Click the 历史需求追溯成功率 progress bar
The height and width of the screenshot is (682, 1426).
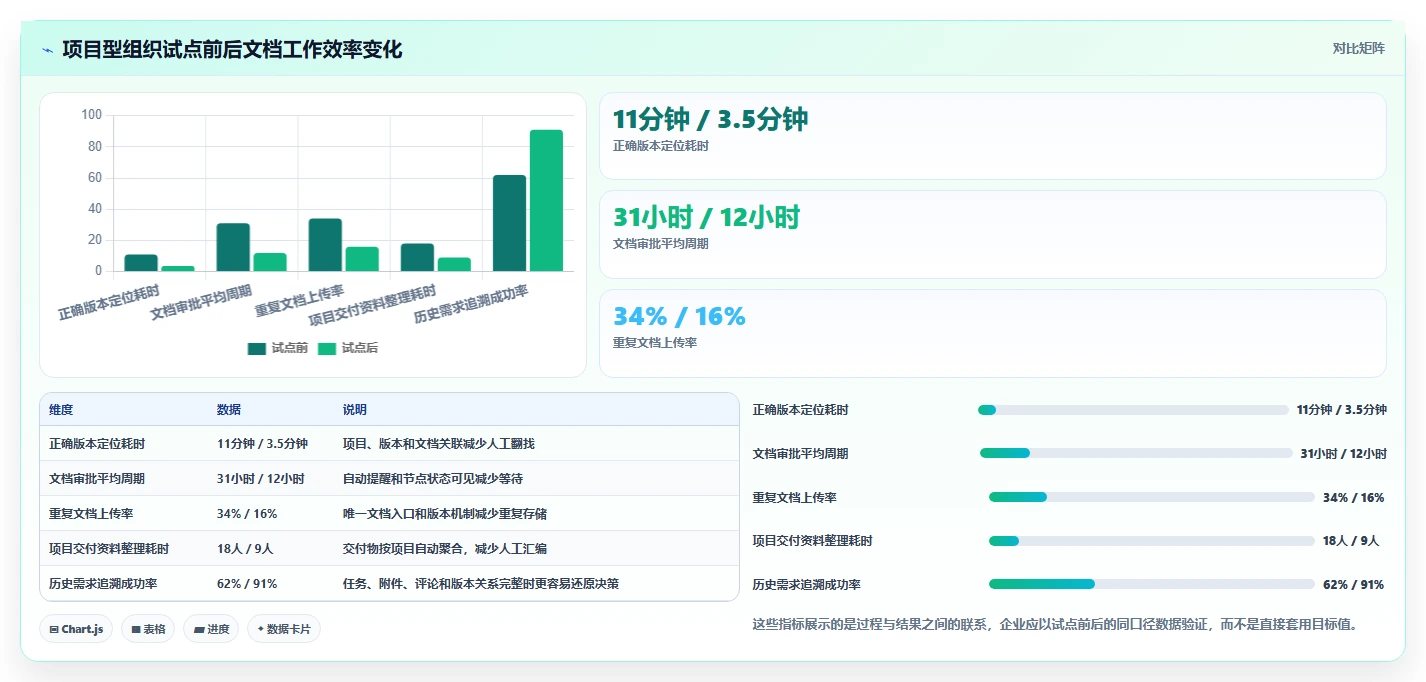coord(1152,584)
